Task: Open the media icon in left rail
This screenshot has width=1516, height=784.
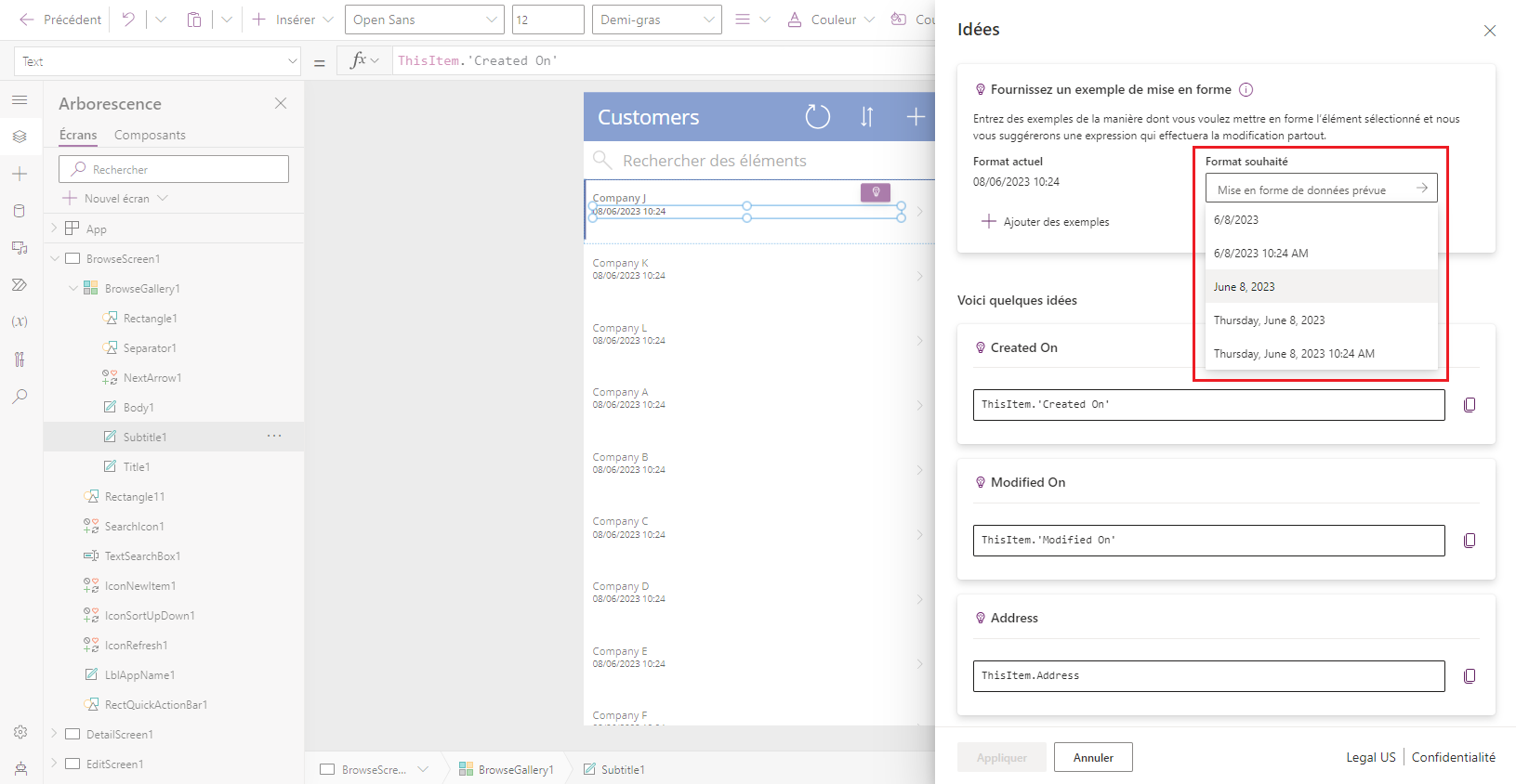Action: coord(20,248)
